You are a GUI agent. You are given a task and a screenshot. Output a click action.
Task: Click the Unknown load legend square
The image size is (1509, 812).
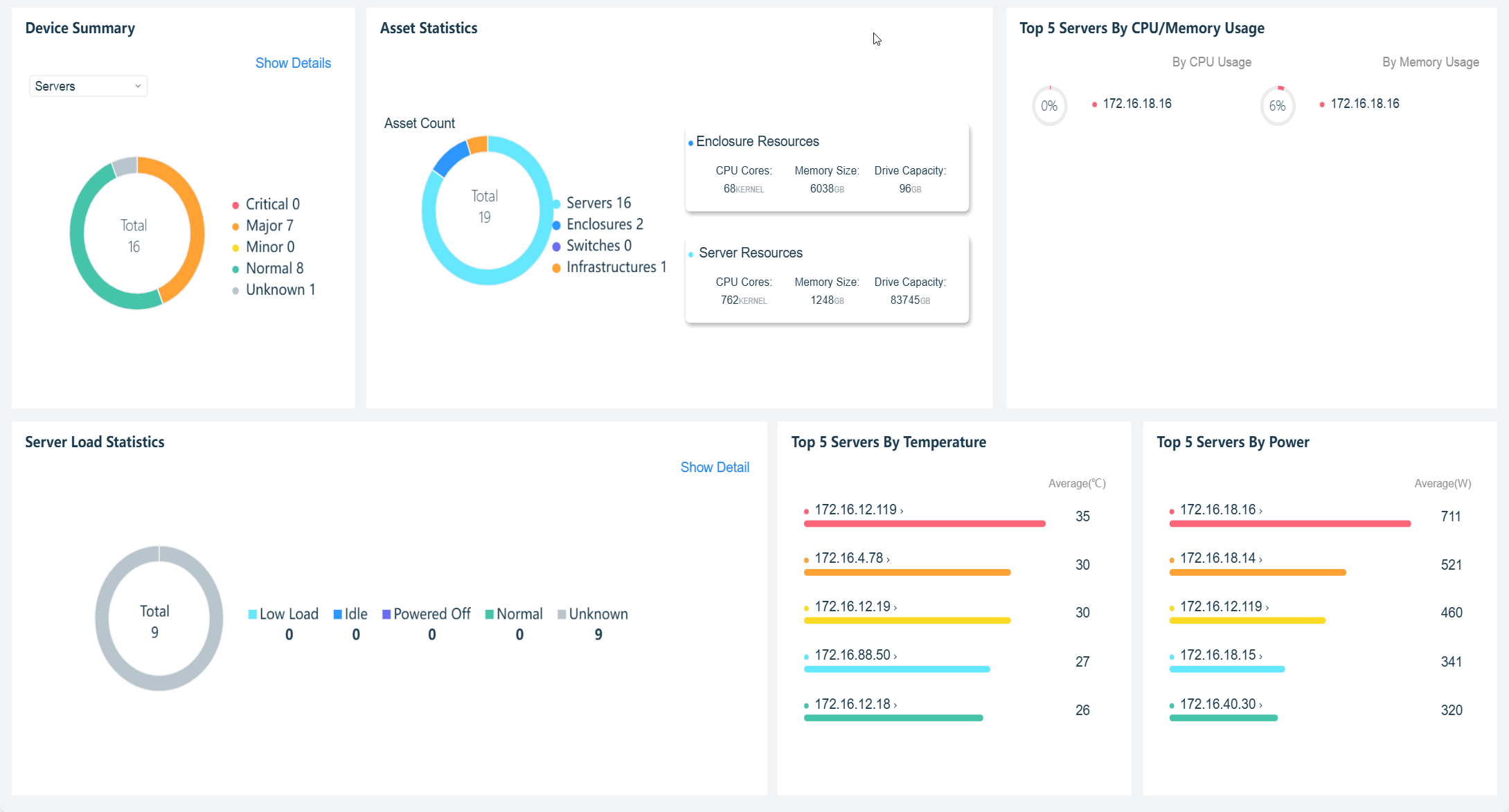[562, 614]
